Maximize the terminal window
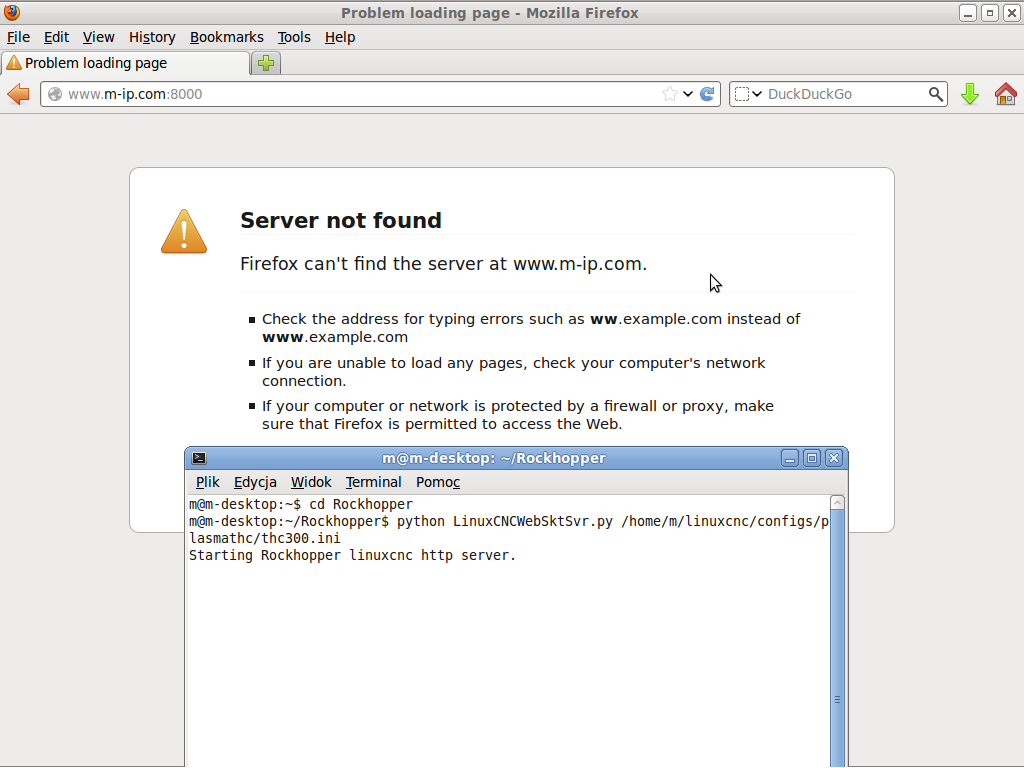 pyautogui.click(x=812, y=458)
